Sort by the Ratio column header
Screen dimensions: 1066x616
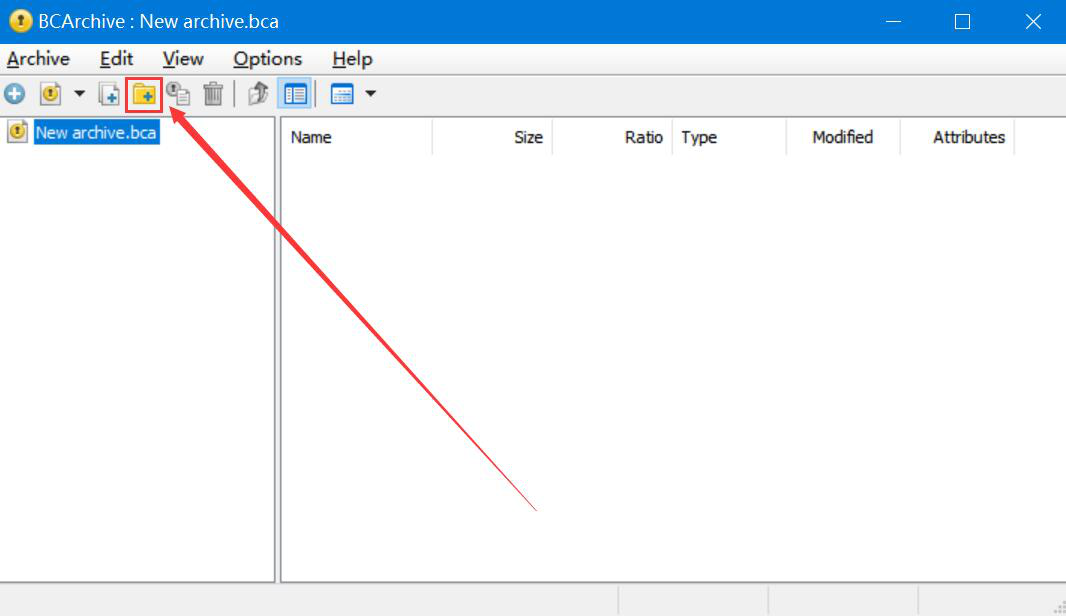point(613,137)
